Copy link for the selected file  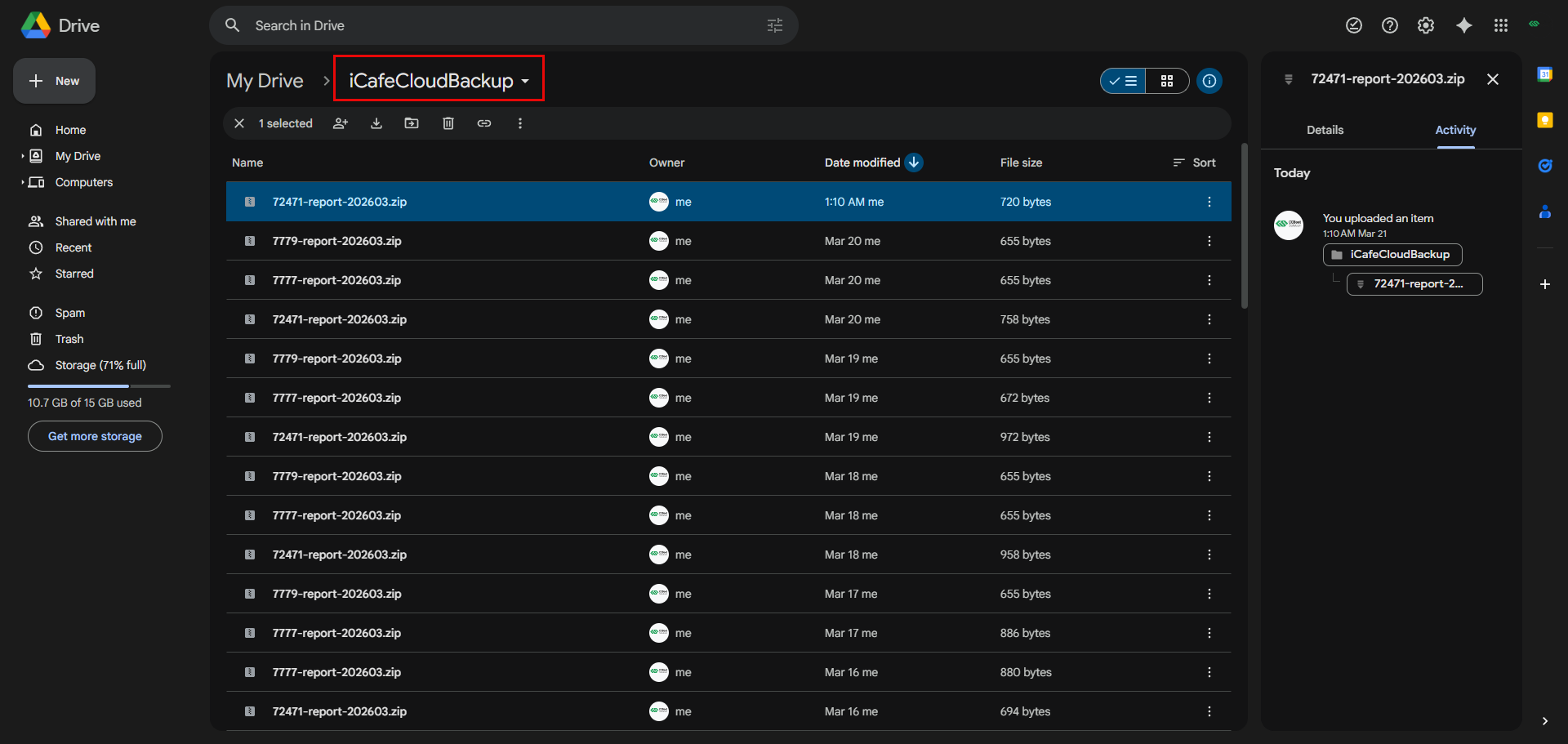tap(484, 123)
